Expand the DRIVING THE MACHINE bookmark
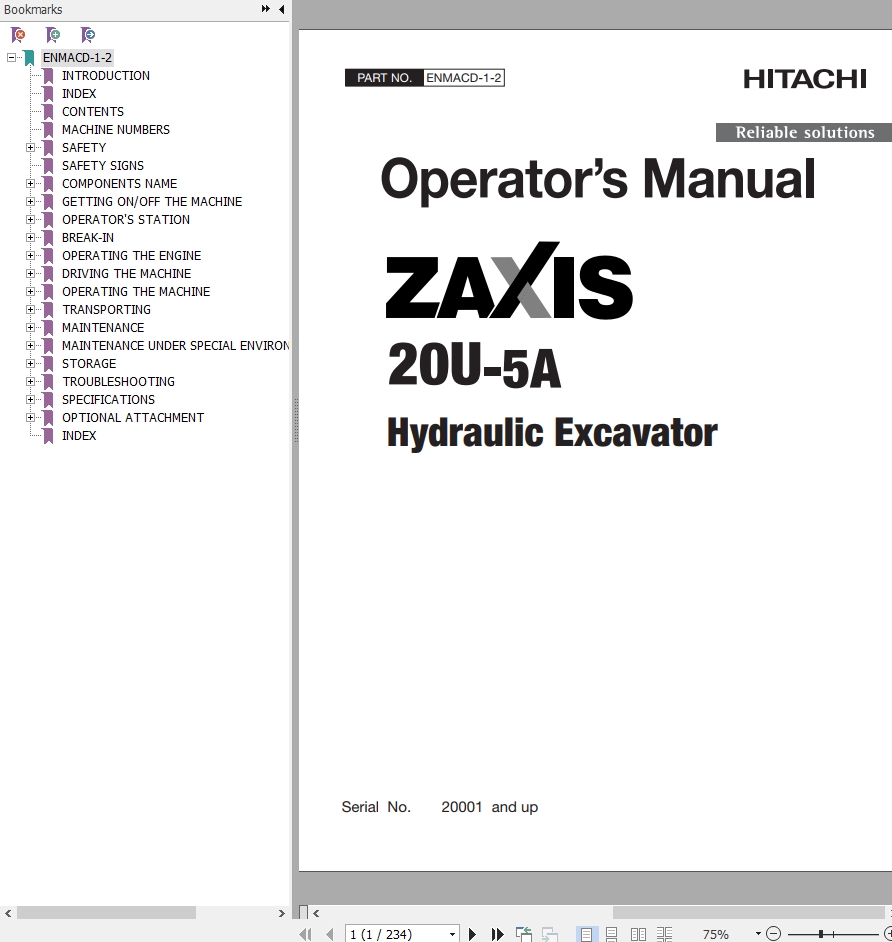 pyautogui.click(x=31, y=274)
